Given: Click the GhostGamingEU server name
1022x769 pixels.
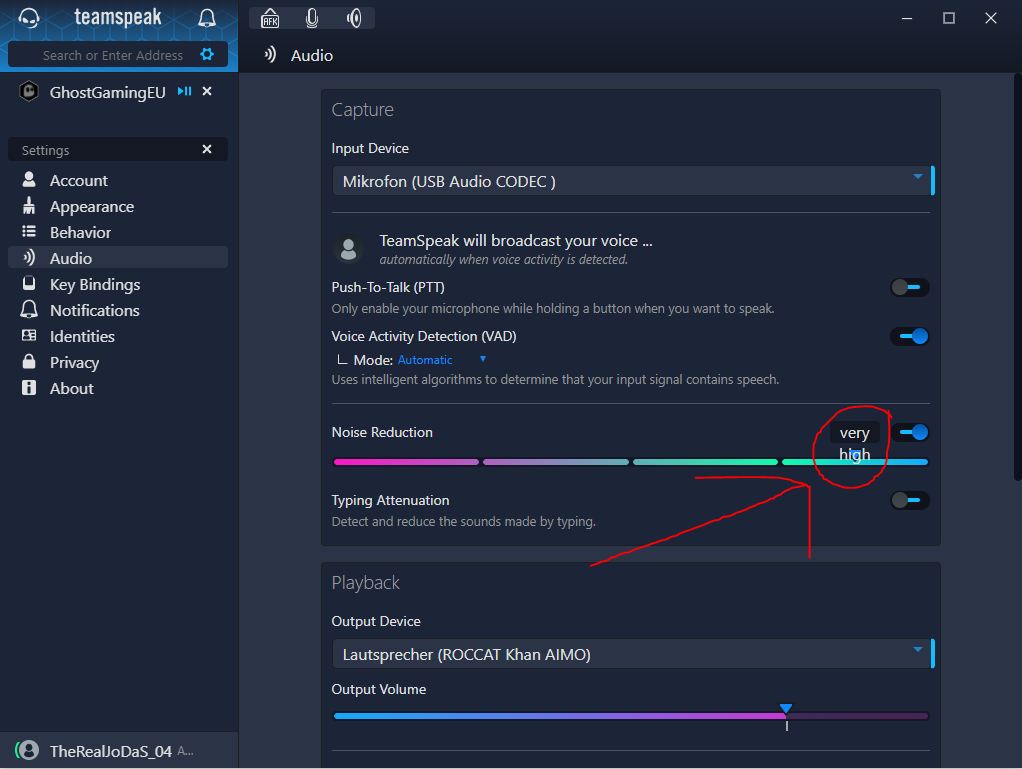Looking at the screenshot, I should coord(108,93).
